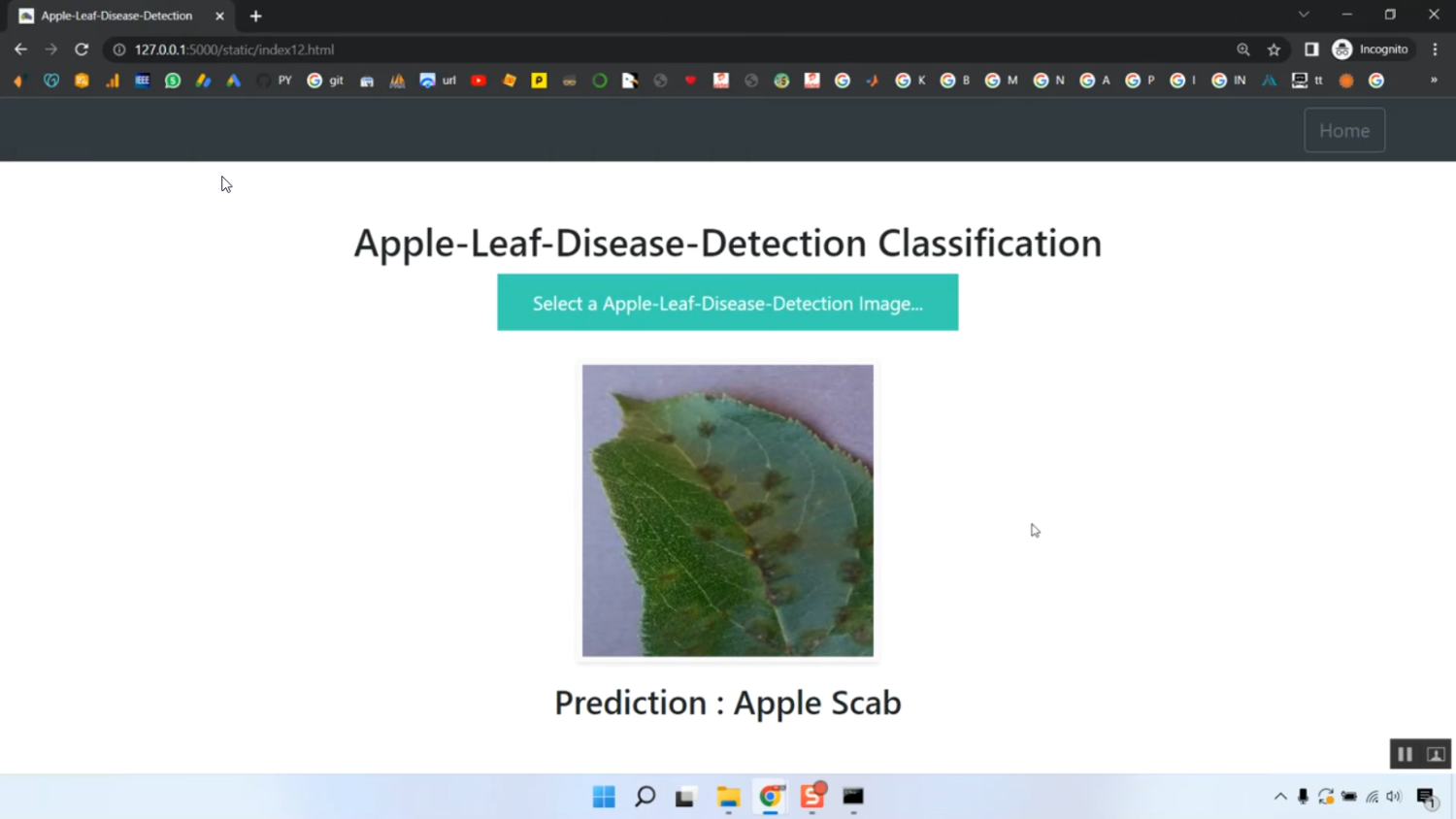
Task: Open the Google Ads bookmark
Action: click(x=234, y=81)
